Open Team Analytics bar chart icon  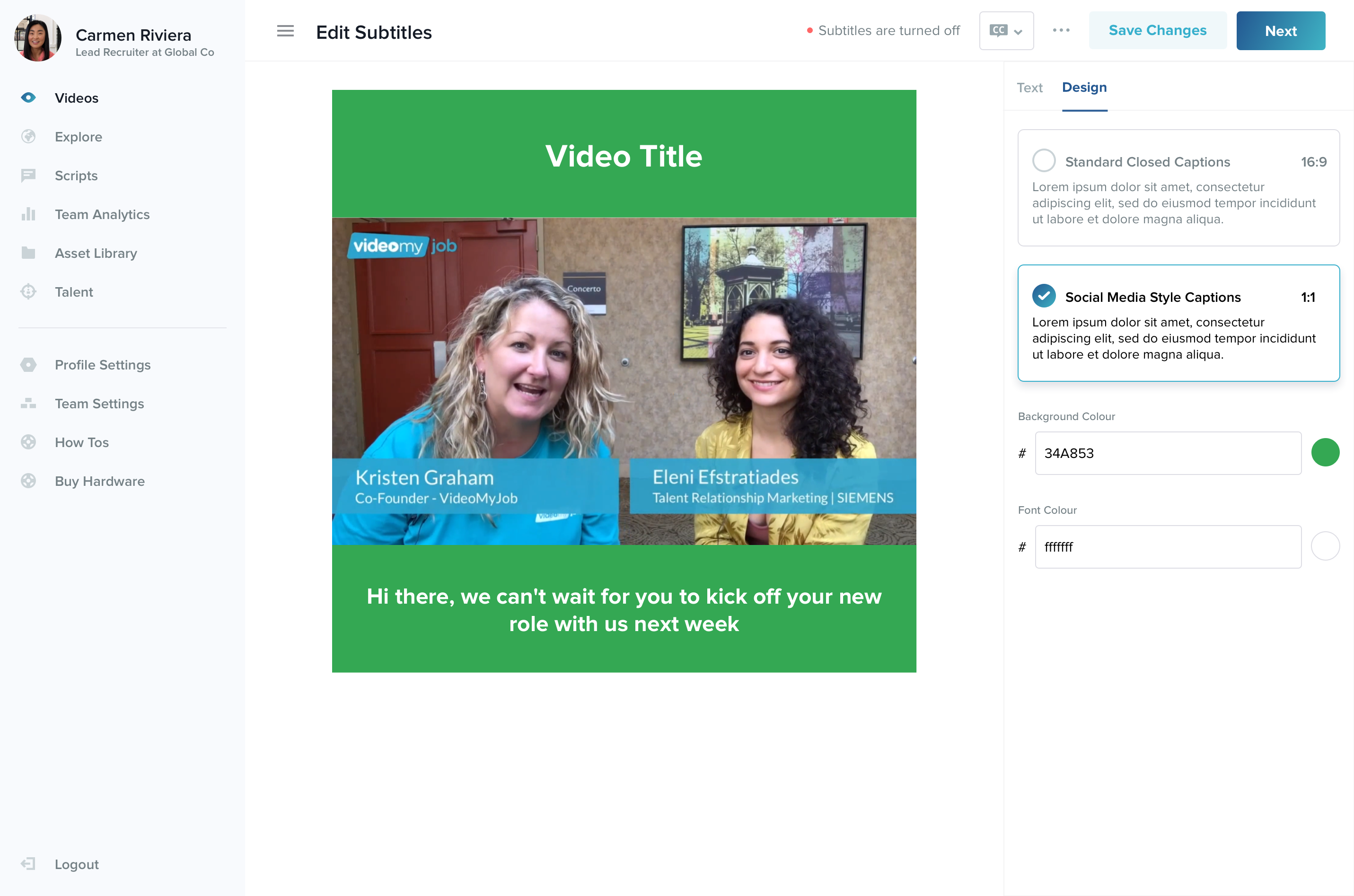28,214
